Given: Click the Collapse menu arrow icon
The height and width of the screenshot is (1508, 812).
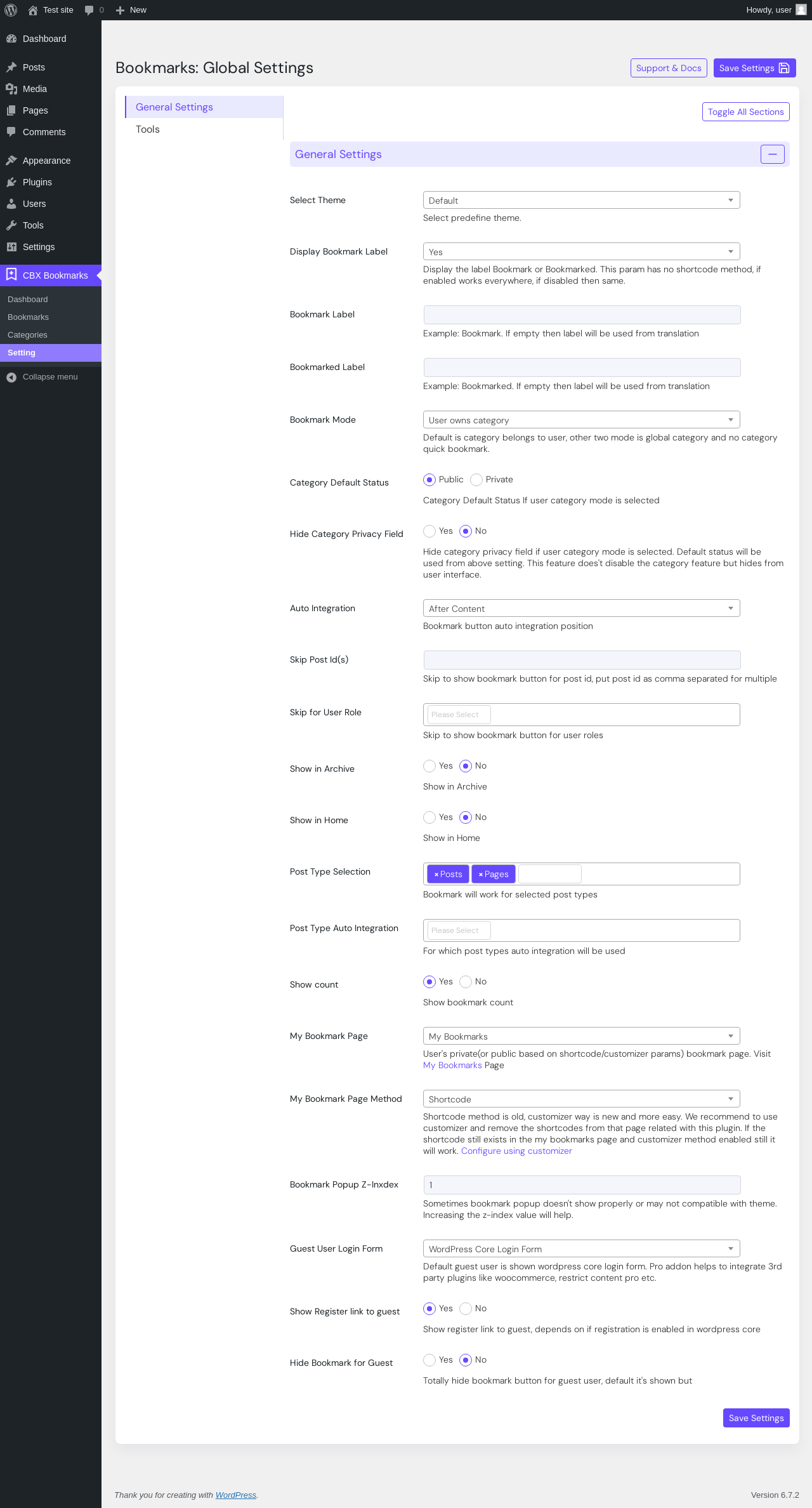Looking at the screenshot, I should click(11, 377).
